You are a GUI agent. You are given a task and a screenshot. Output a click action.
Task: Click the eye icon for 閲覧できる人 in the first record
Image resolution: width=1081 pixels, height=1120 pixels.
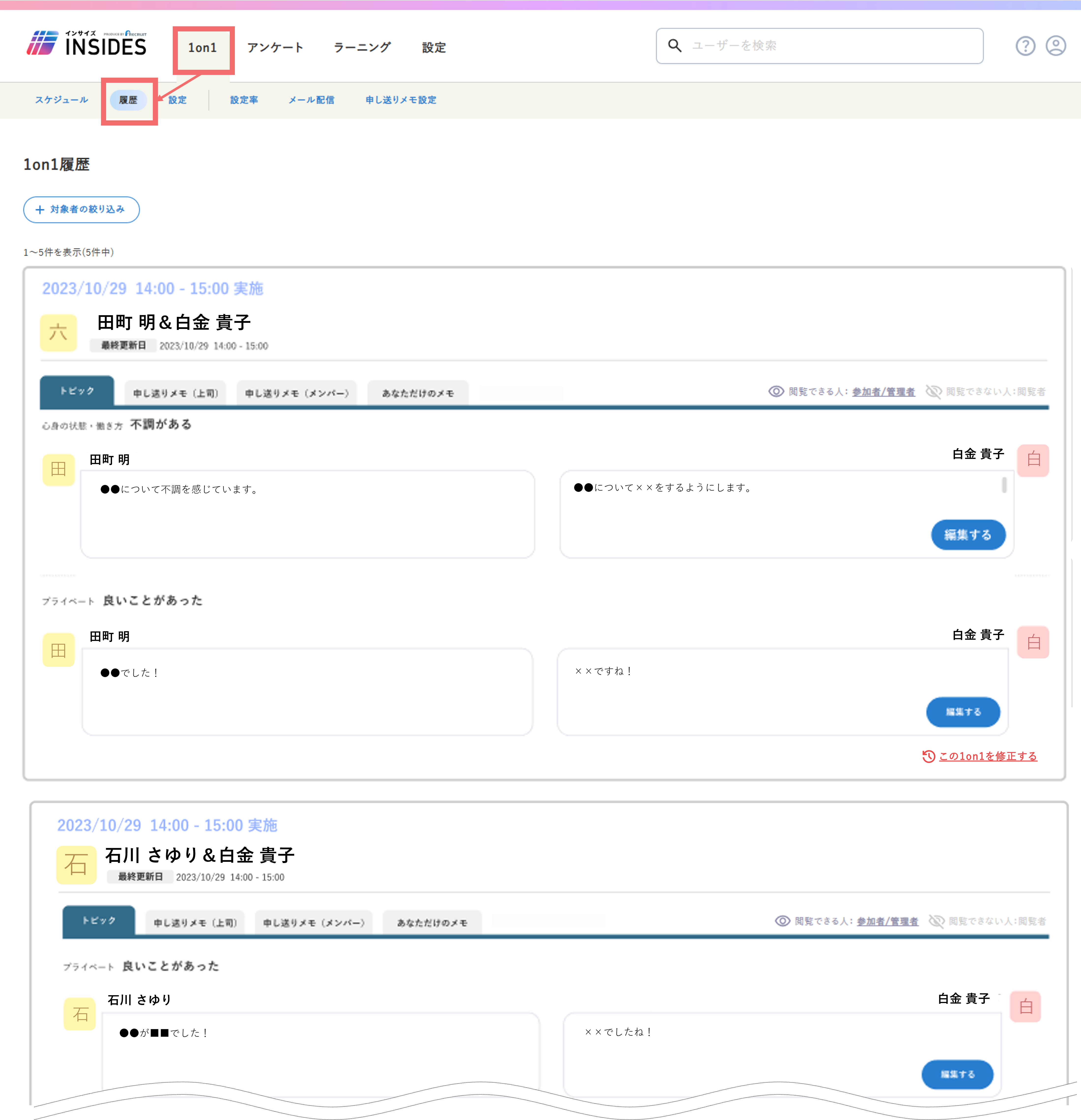(x=776, y=391)
